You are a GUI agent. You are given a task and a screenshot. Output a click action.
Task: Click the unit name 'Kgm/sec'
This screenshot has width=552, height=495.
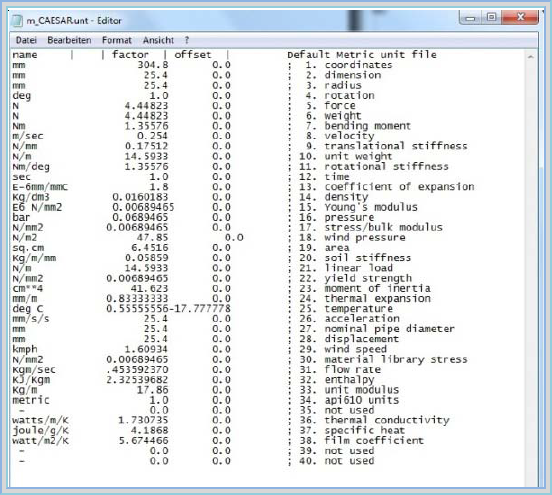click(34, 370)
